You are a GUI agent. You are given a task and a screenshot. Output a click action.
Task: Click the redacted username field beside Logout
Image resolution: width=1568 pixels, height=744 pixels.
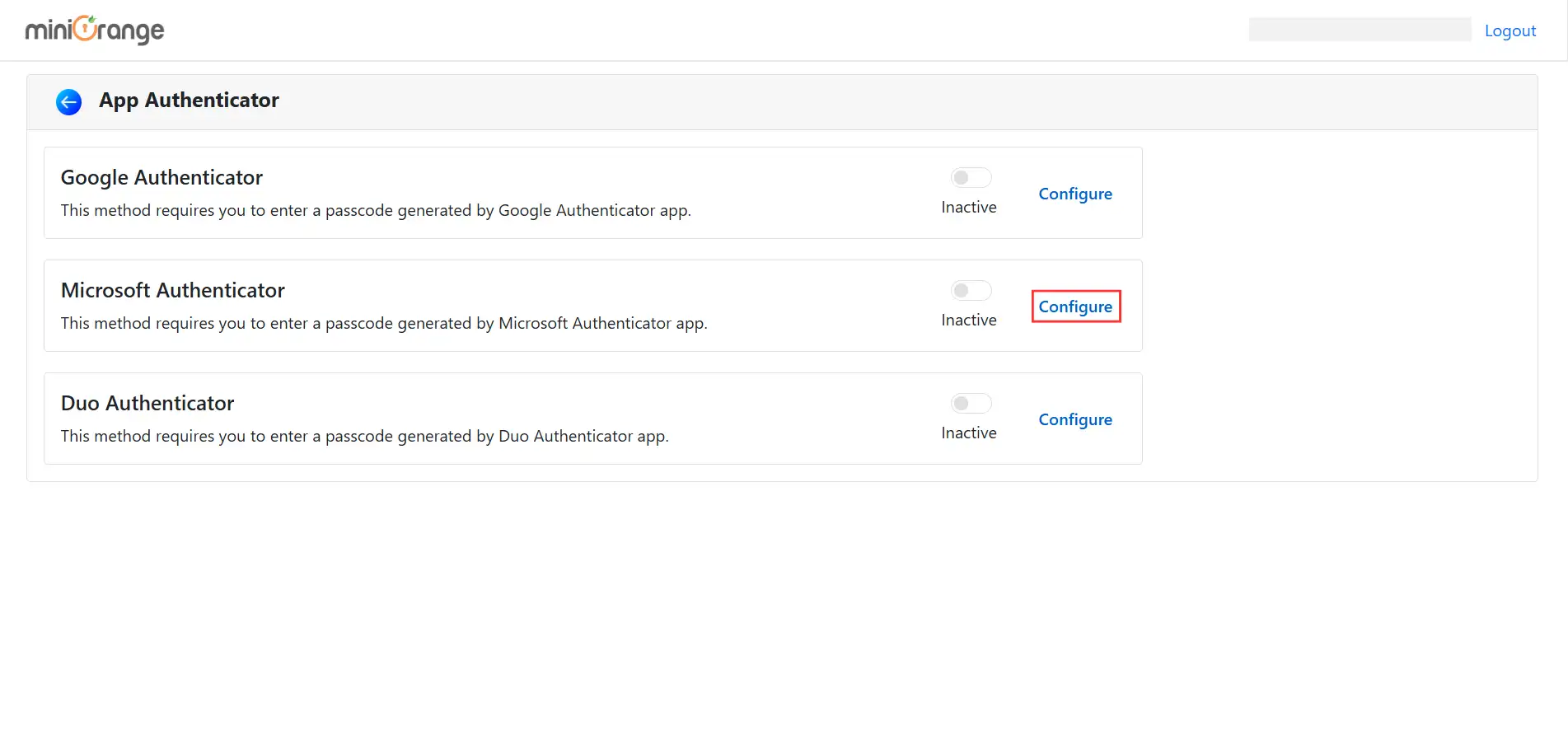click(x=1360, y=30)
